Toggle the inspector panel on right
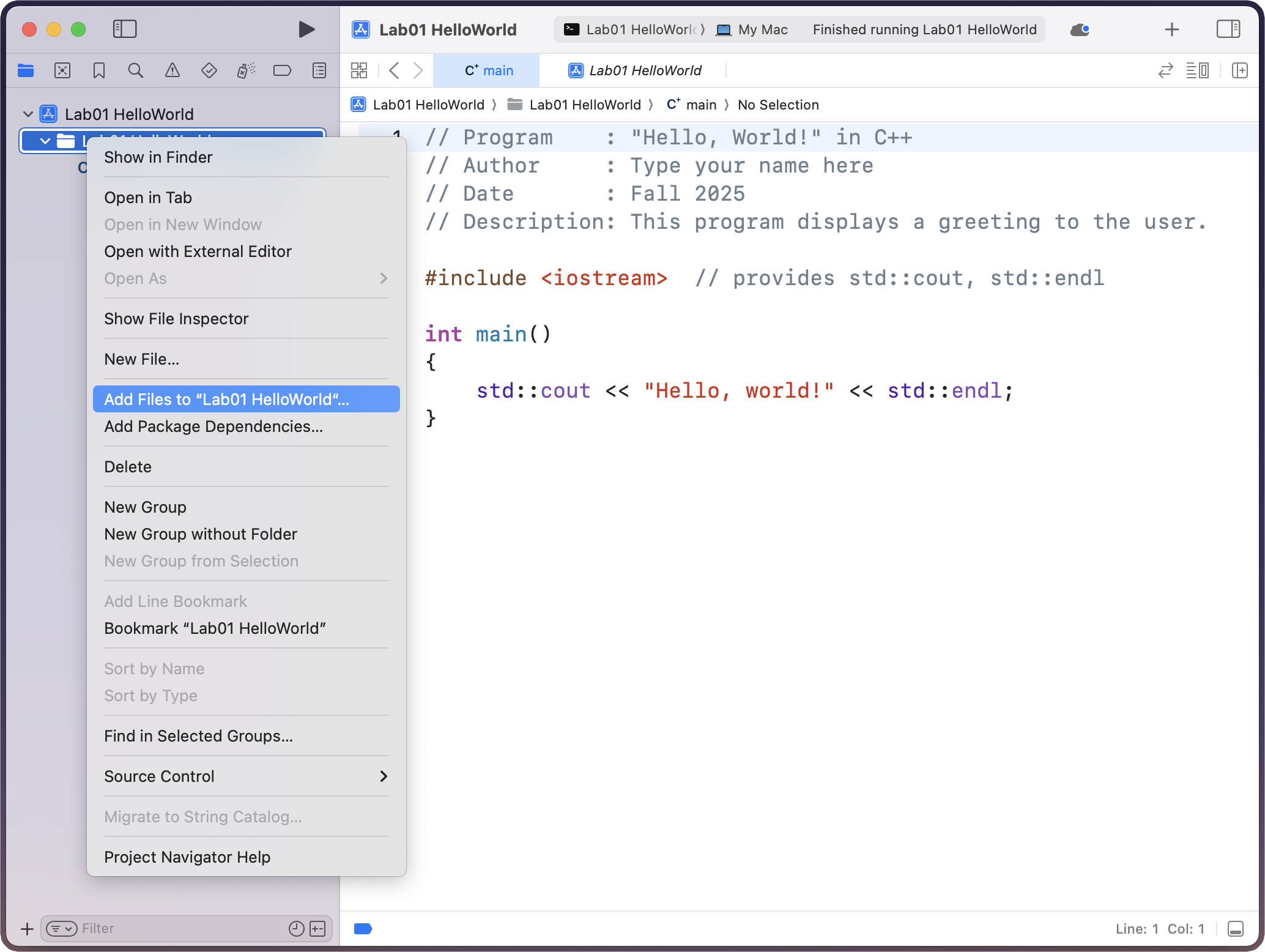Viewport: 1265px width, 952px height. pyautogui.click(x=1228, y=29)
